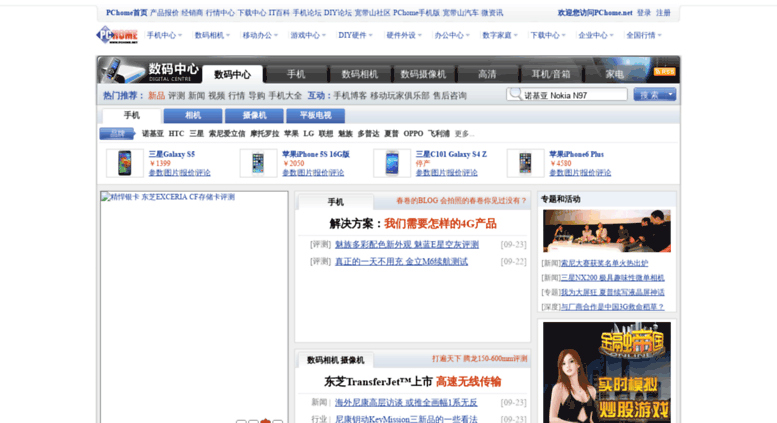
Task: Open the 苹果iPhone 5S 16G版 phone thumbnail
Action: (258, 163)
